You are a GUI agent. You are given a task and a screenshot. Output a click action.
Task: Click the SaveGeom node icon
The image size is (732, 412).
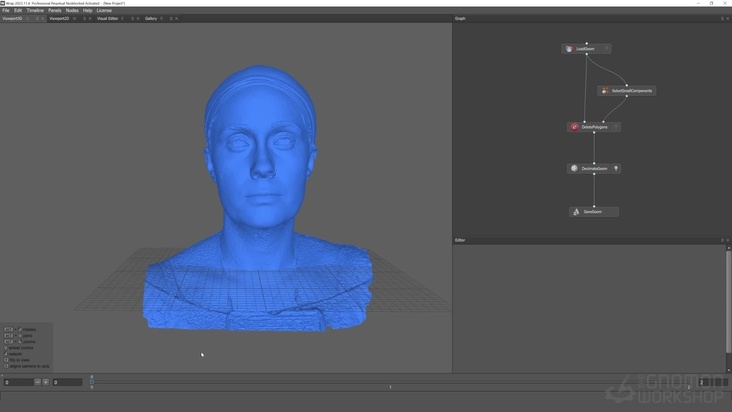pos(577,212)
